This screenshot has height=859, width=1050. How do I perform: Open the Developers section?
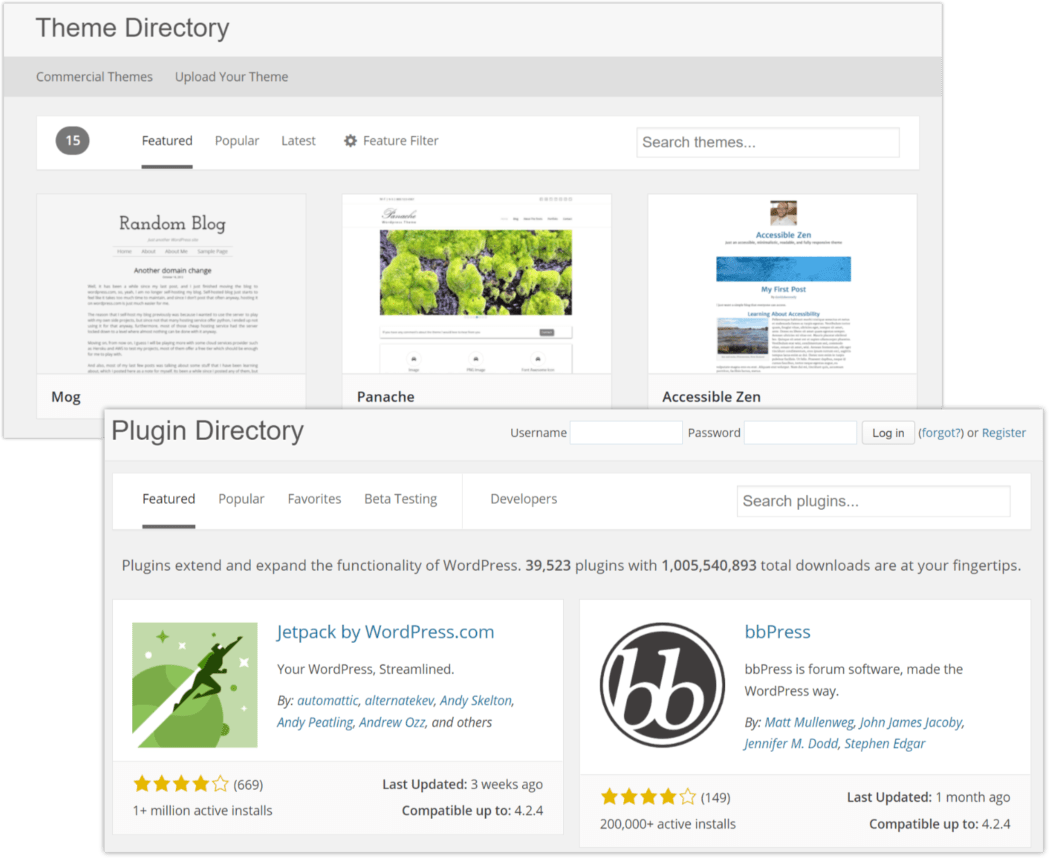point(524,498)
